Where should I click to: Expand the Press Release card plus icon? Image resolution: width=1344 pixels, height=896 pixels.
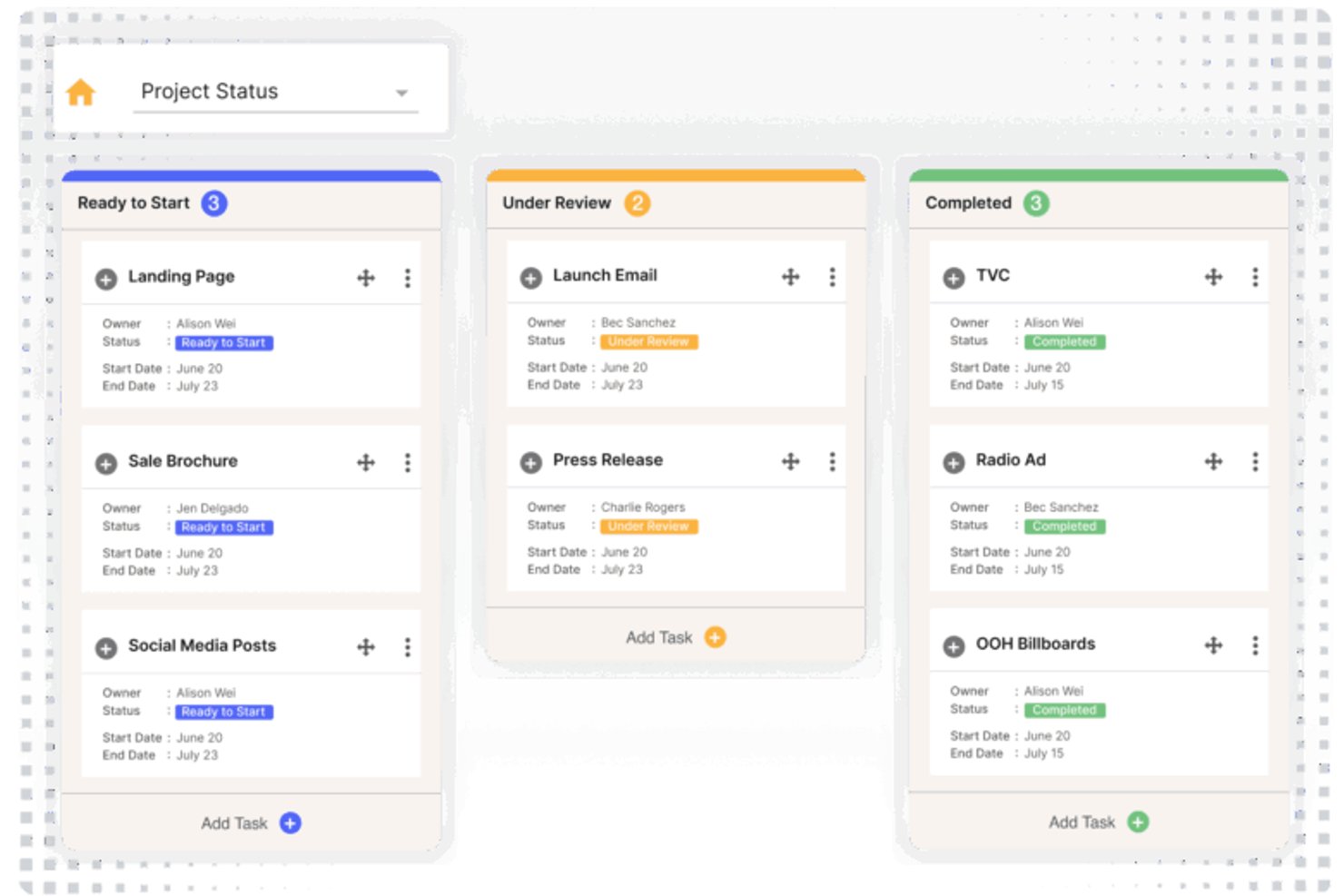[531, 462]
